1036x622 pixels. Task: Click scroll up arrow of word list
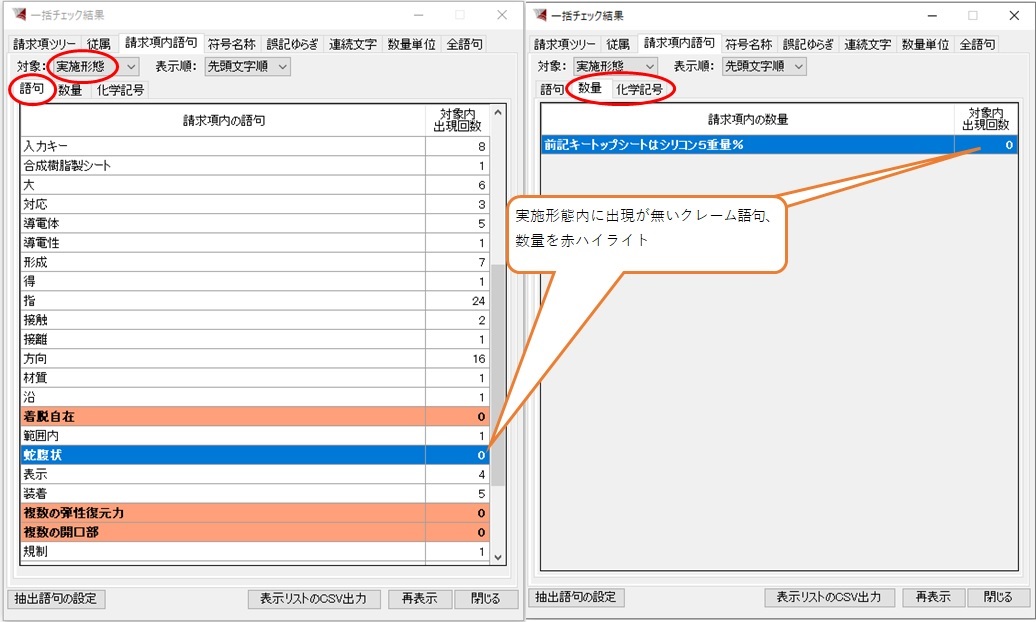(x=498, y=112)
